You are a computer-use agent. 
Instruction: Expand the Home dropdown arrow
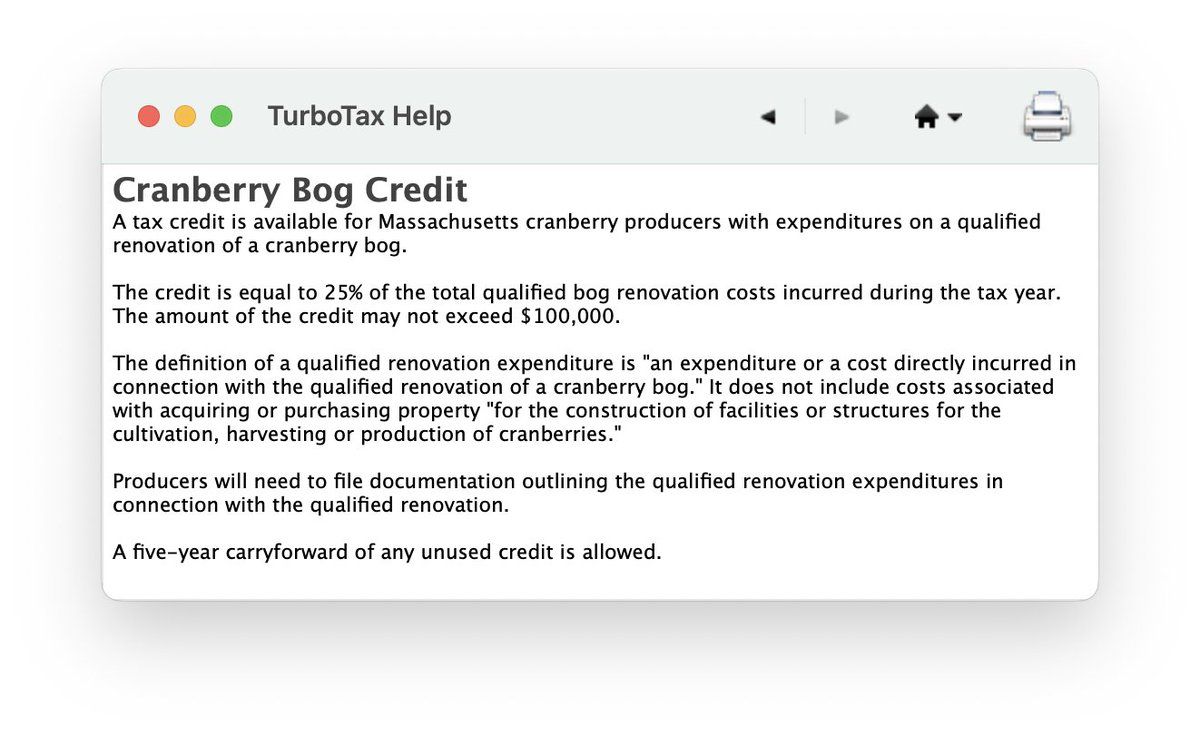click(x=955, y=117)
